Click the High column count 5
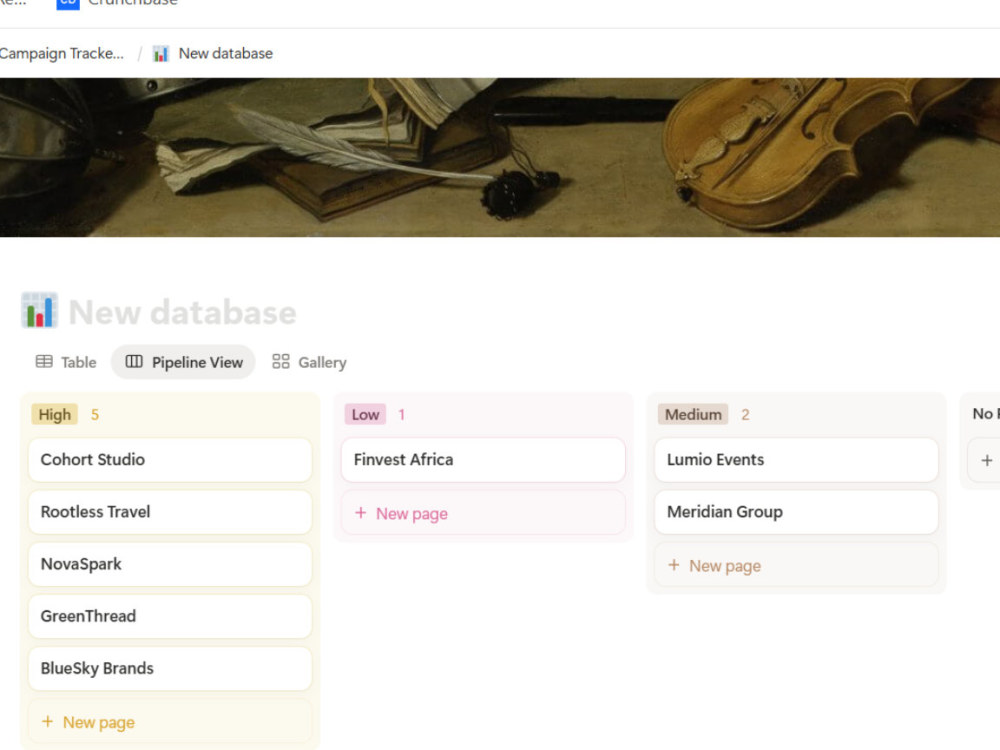 pos(94,415)
